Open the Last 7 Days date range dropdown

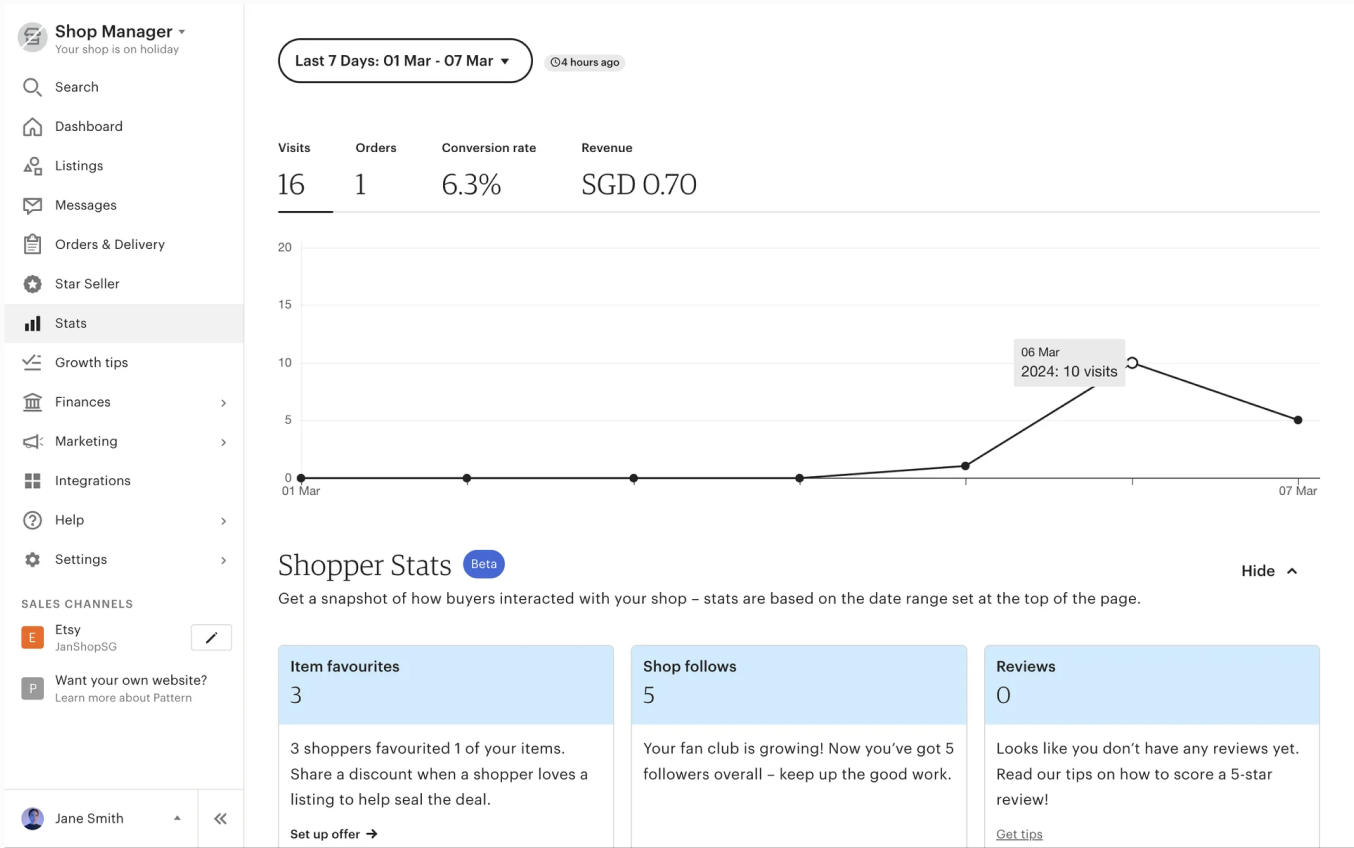(404, 61)
